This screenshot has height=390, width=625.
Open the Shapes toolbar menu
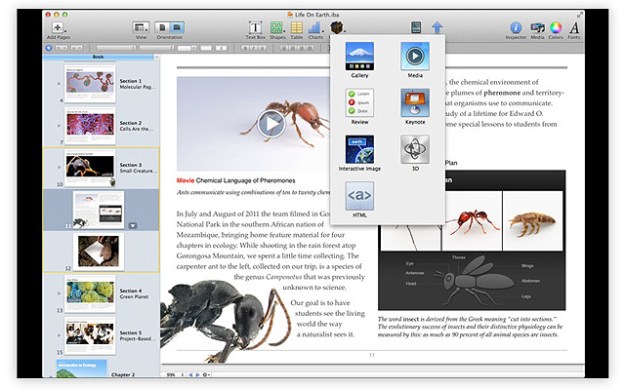(x=277, y=30)
